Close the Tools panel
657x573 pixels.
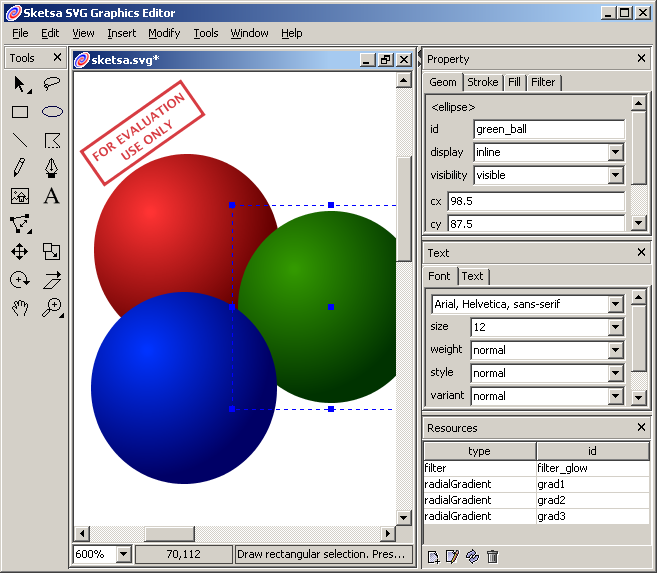tap(57, 57)
